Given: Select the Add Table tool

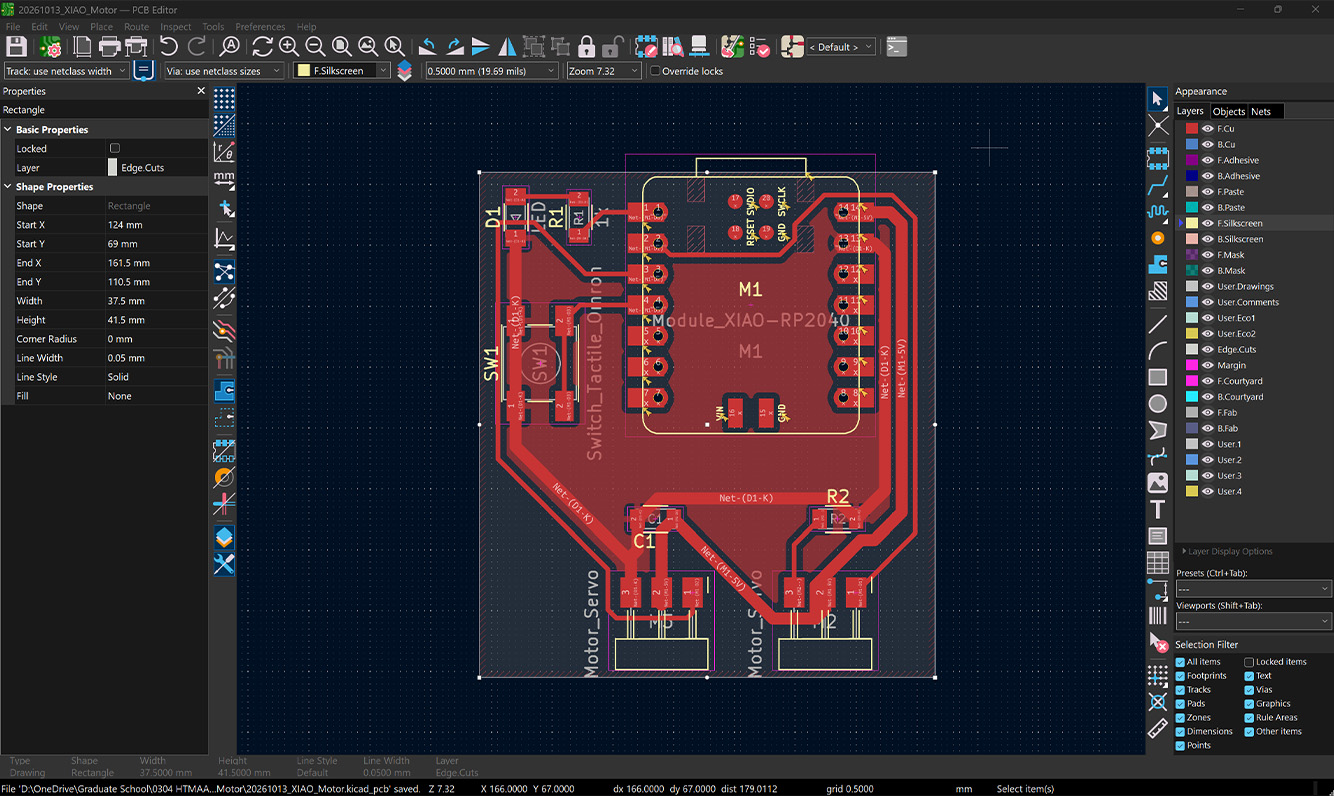Looking at the screenshot, I should click(1158, 563).
